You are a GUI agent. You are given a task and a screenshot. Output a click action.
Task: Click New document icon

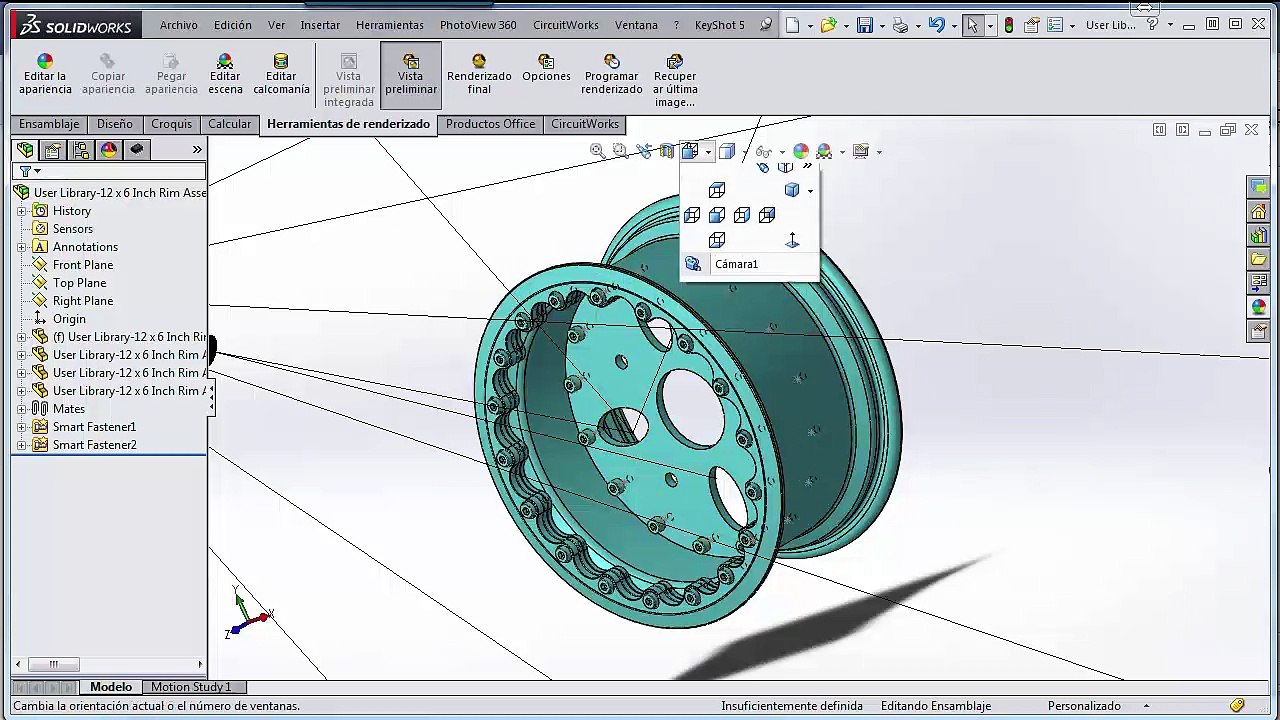tap(793, 25)
